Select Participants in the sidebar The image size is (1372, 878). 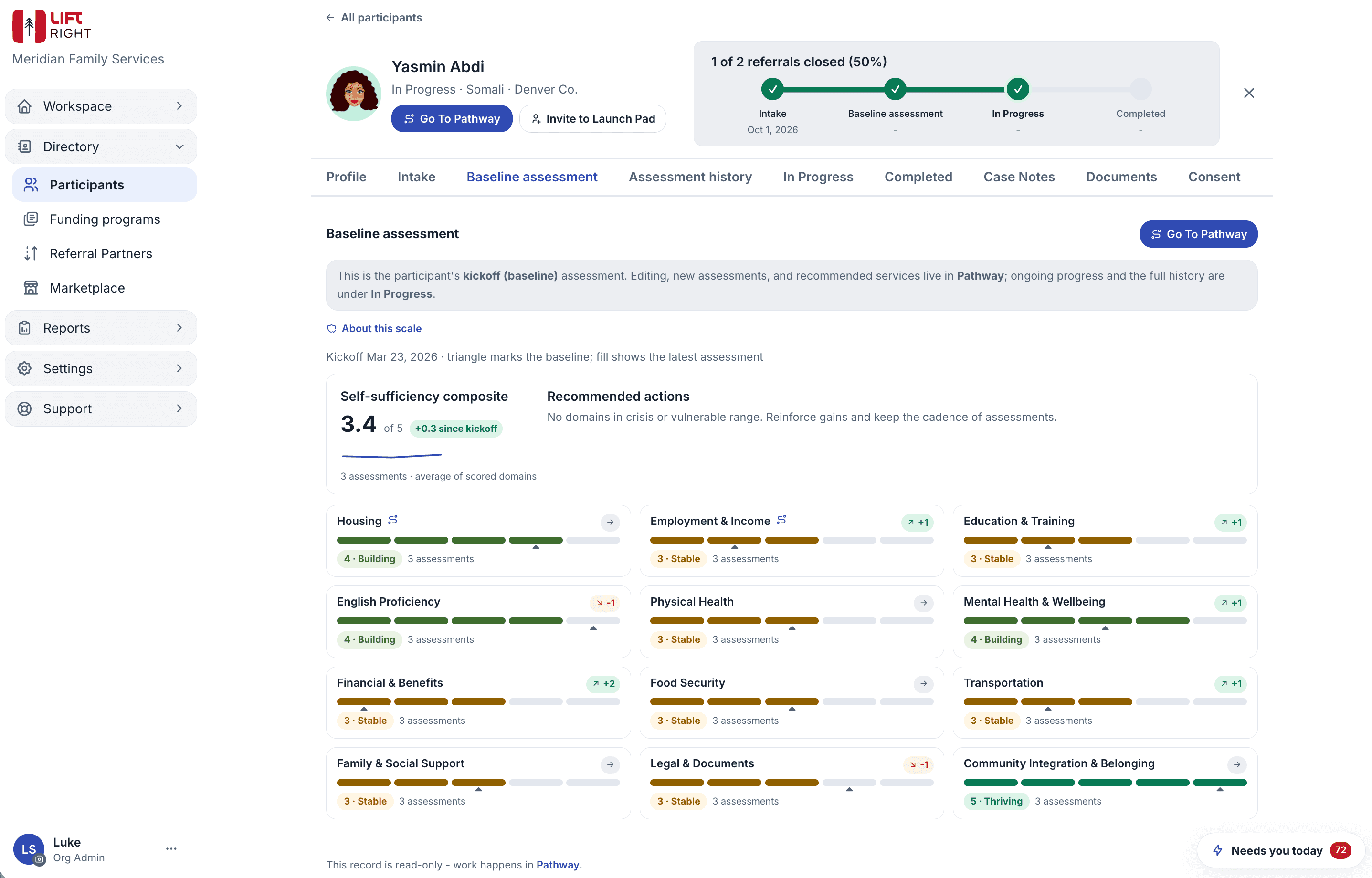tap(104, 185)
